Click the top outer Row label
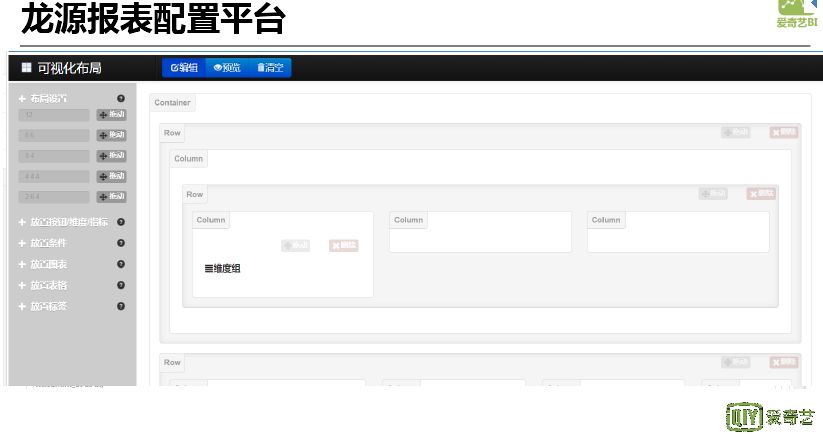Screen dimensions: 823x434 172,133
